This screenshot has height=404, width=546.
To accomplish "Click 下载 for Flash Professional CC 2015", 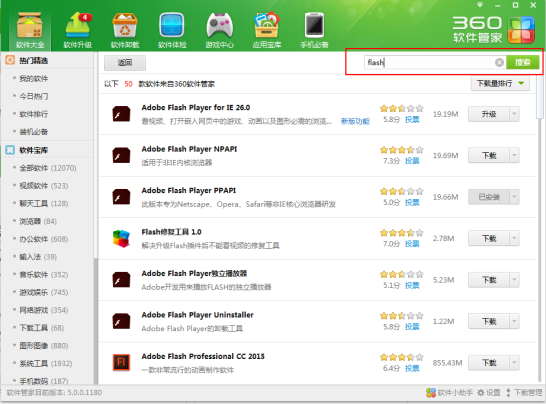I will point(489,363).
